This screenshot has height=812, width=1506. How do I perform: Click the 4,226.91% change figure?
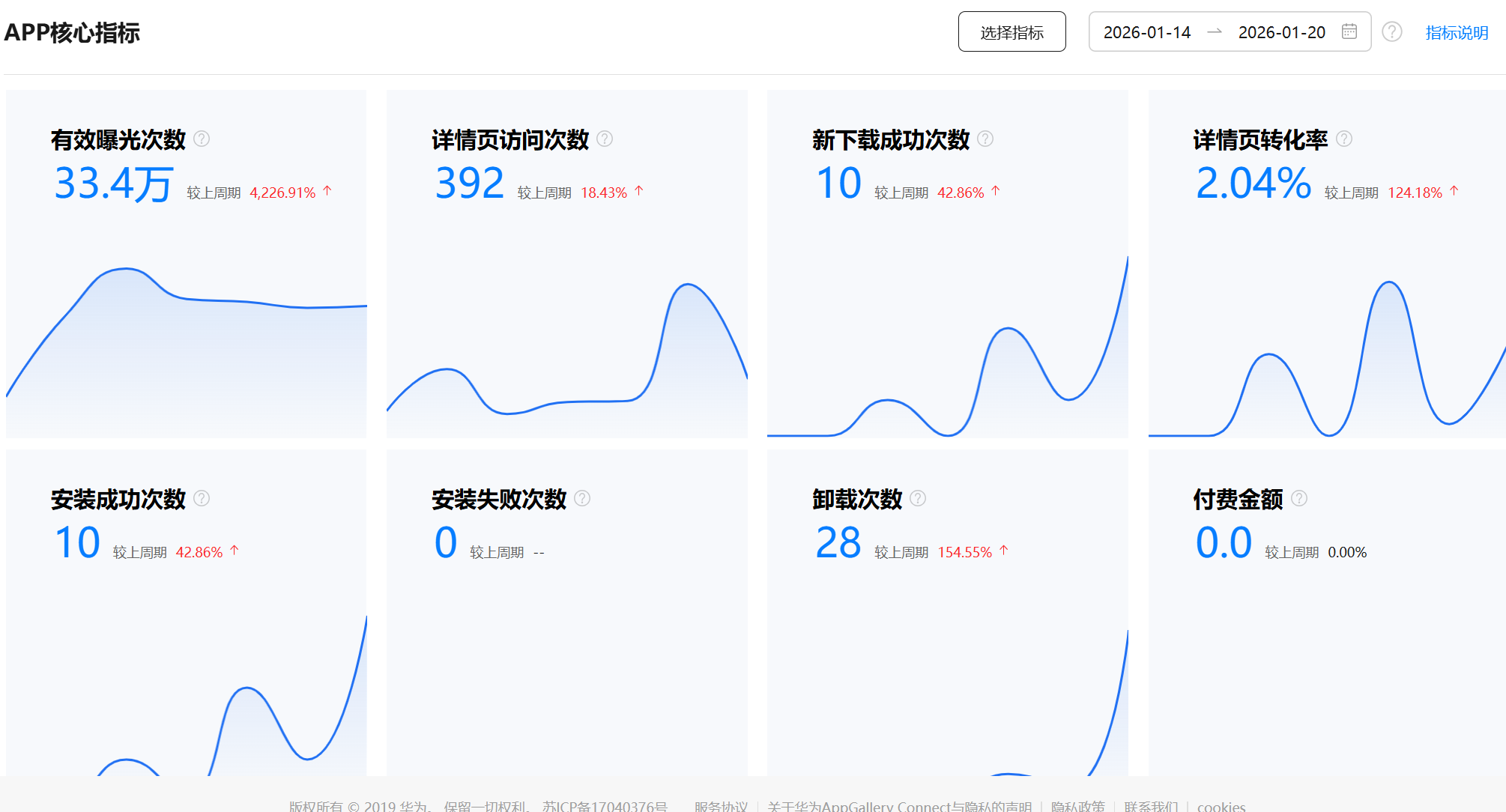click(282, 193)
